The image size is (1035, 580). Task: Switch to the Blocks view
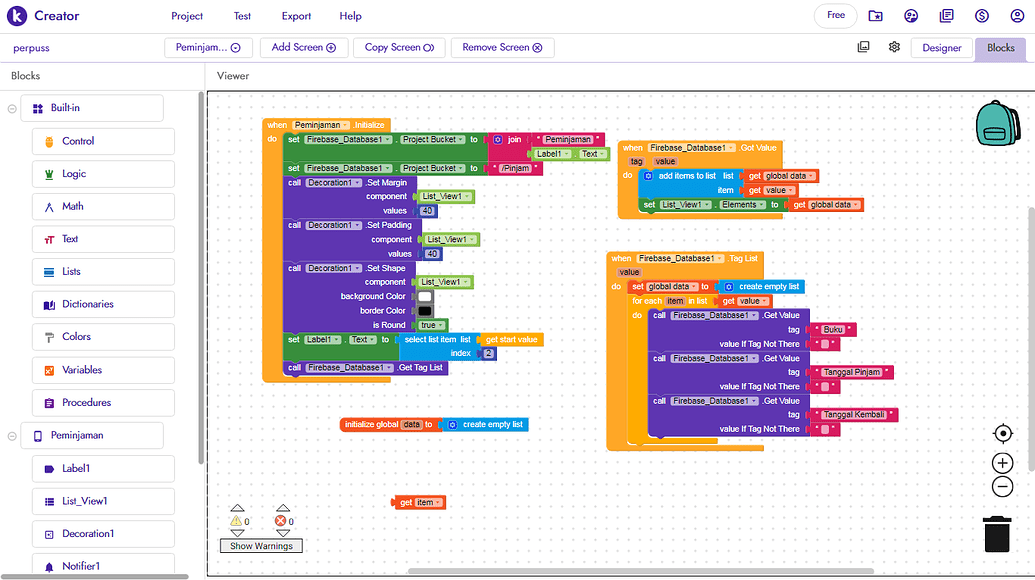pyautogui.click(x=1001, y=48)
